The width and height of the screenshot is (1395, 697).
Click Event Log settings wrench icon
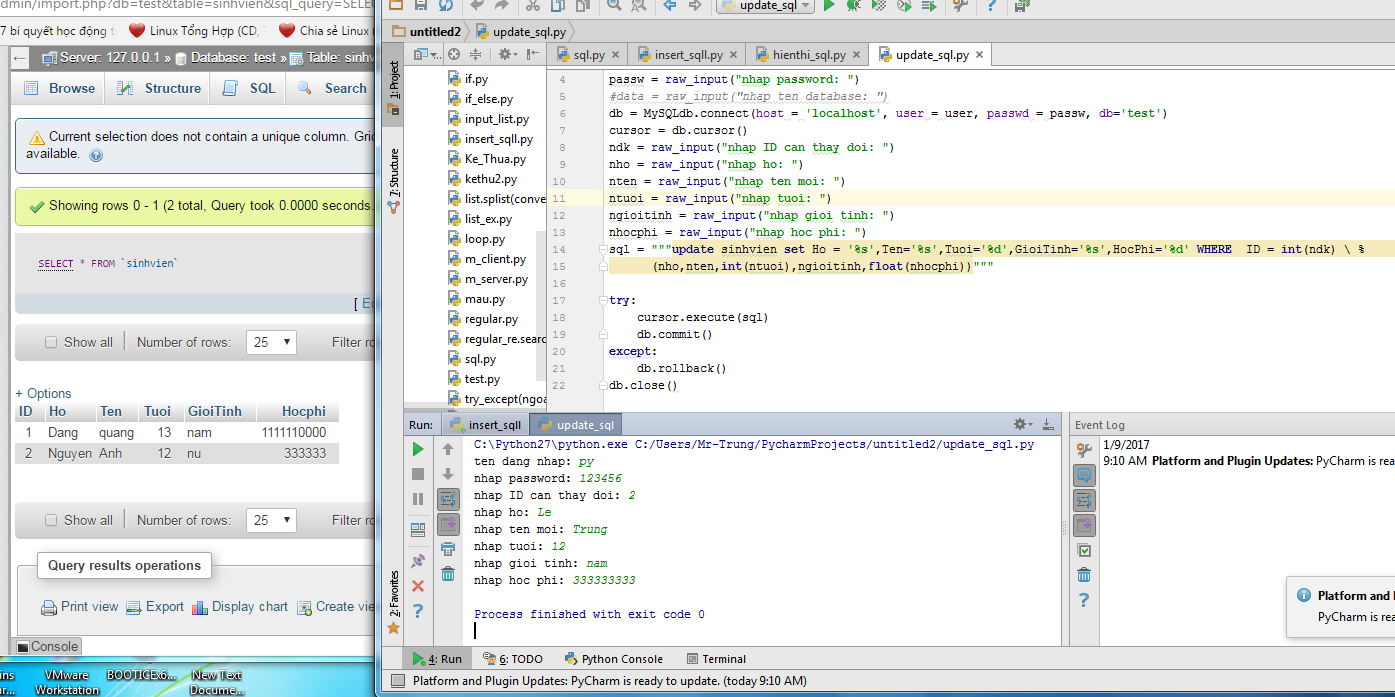click(1084, 450)
